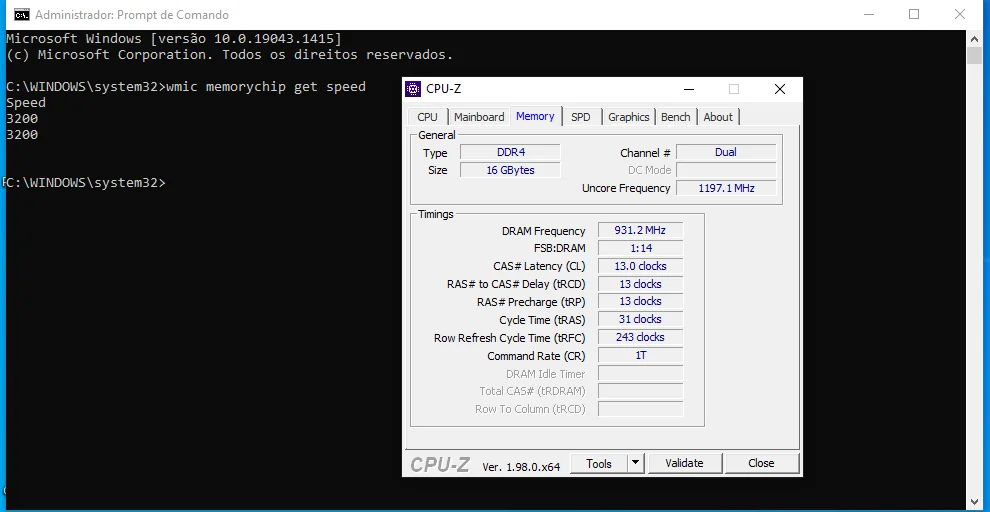Click the DRAM Frequency 931.2 MHz value
The width and height of the screenshot is (990, 512).
coord(640,230)
